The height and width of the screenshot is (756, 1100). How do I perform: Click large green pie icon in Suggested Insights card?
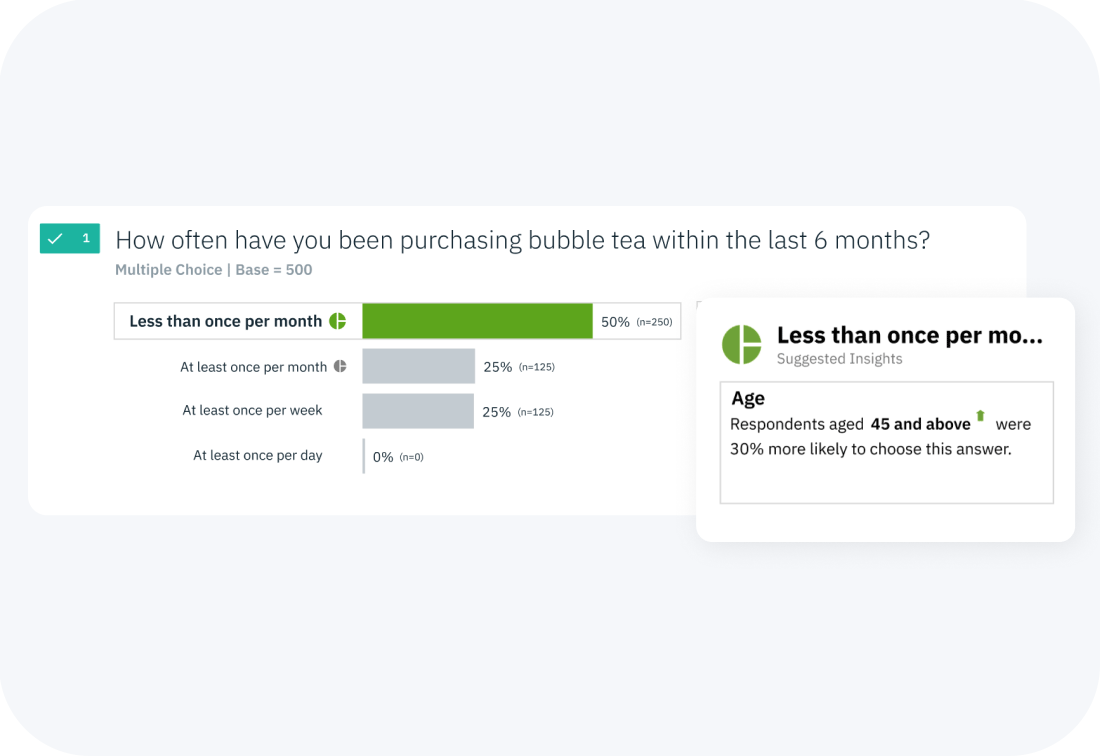(x=742, y=344)
